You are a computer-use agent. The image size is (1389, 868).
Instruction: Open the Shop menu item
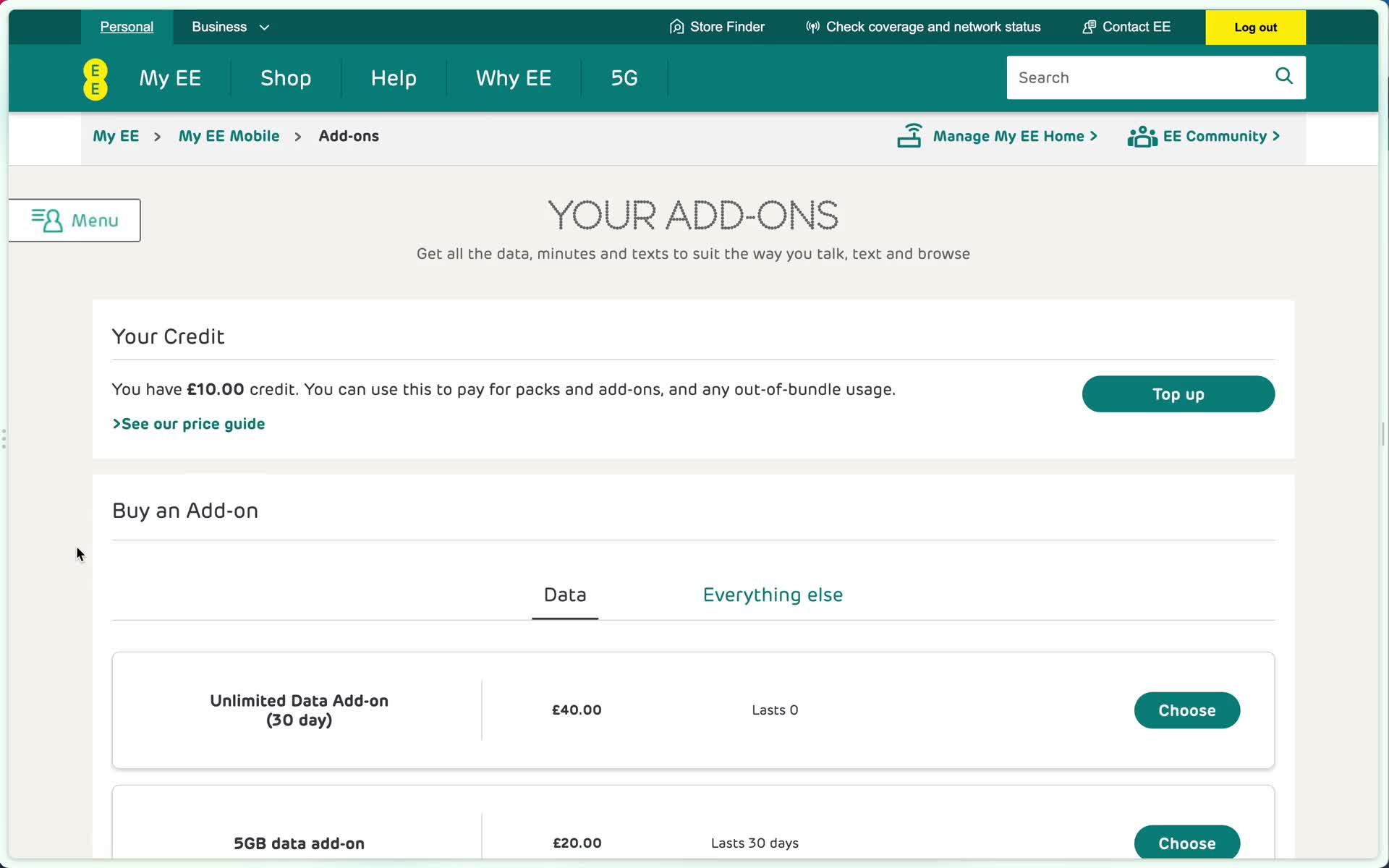pyautogui.click(x=286, y=78)
